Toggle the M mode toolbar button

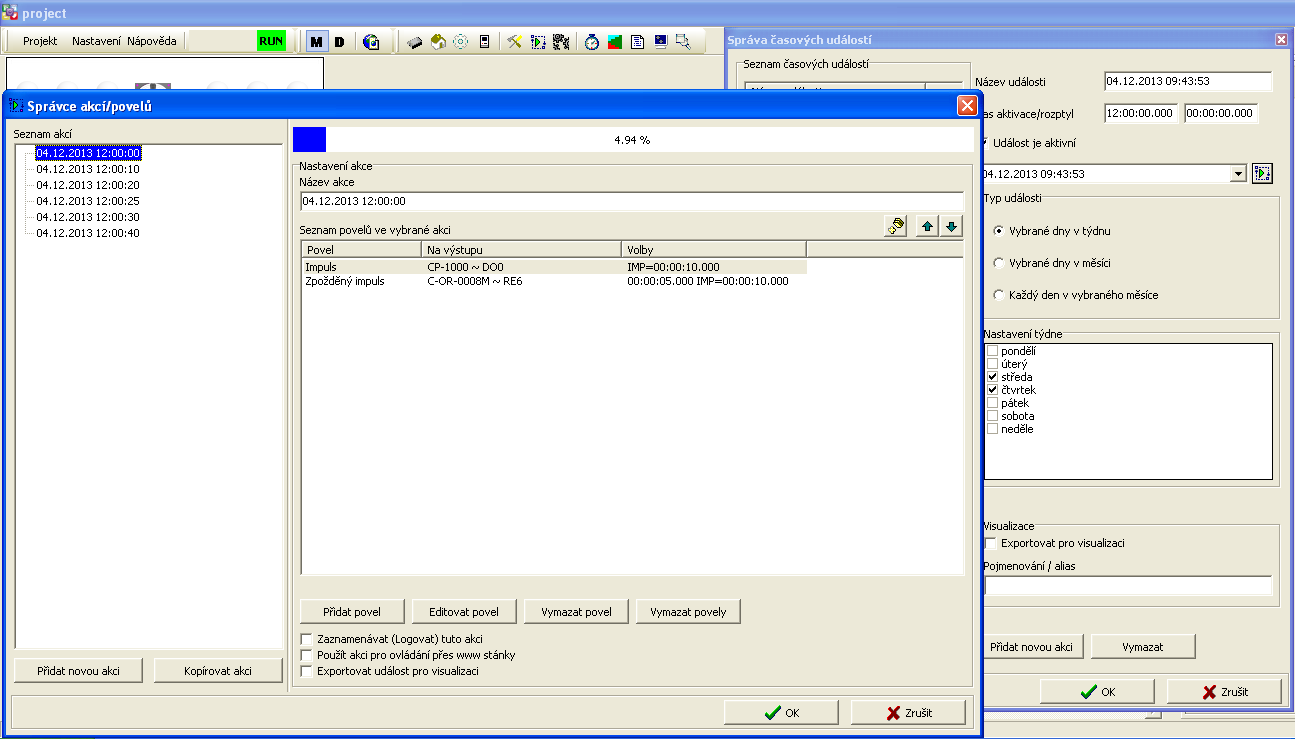coord(317,42)
